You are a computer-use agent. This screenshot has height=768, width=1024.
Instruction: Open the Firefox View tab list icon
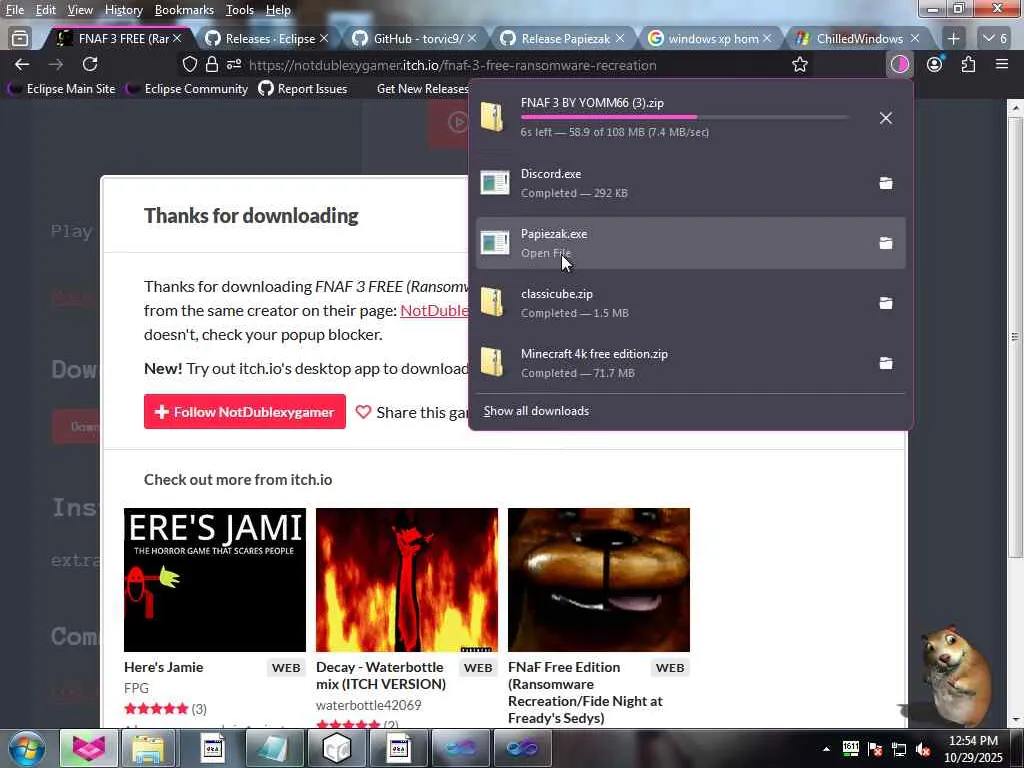point(20,39)
